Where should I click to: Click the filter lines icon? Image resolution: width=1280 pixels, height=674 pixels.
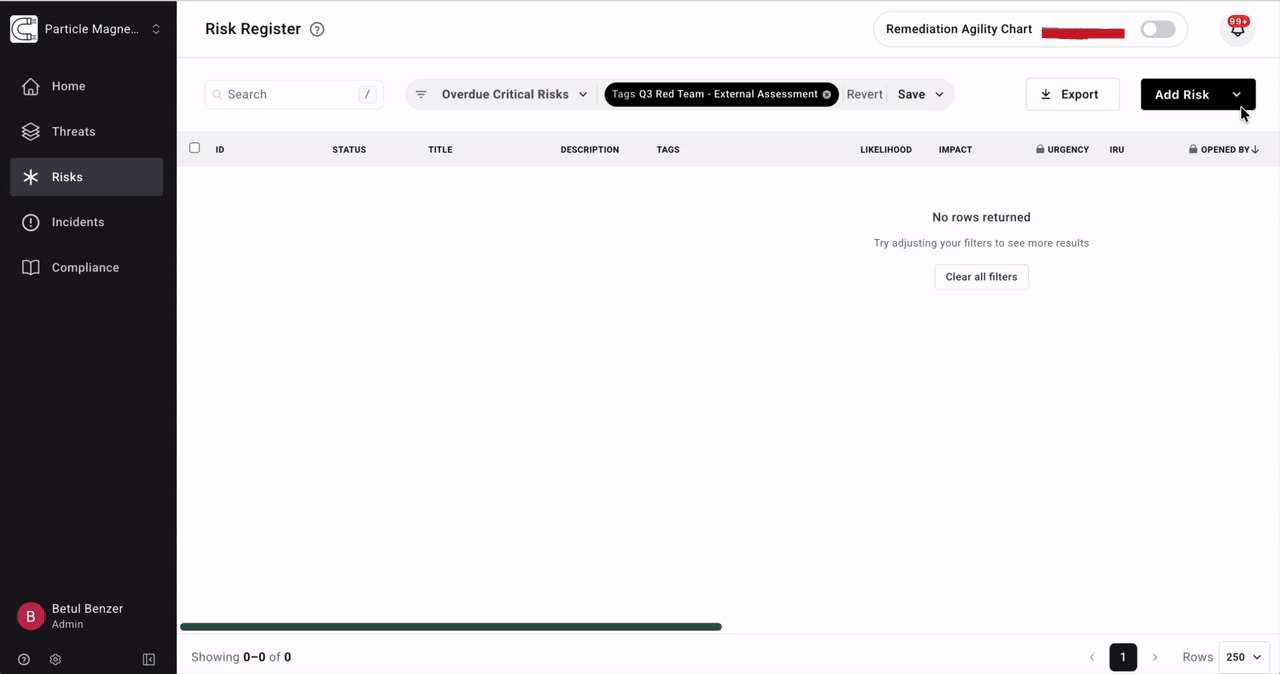tap(421, 94)
